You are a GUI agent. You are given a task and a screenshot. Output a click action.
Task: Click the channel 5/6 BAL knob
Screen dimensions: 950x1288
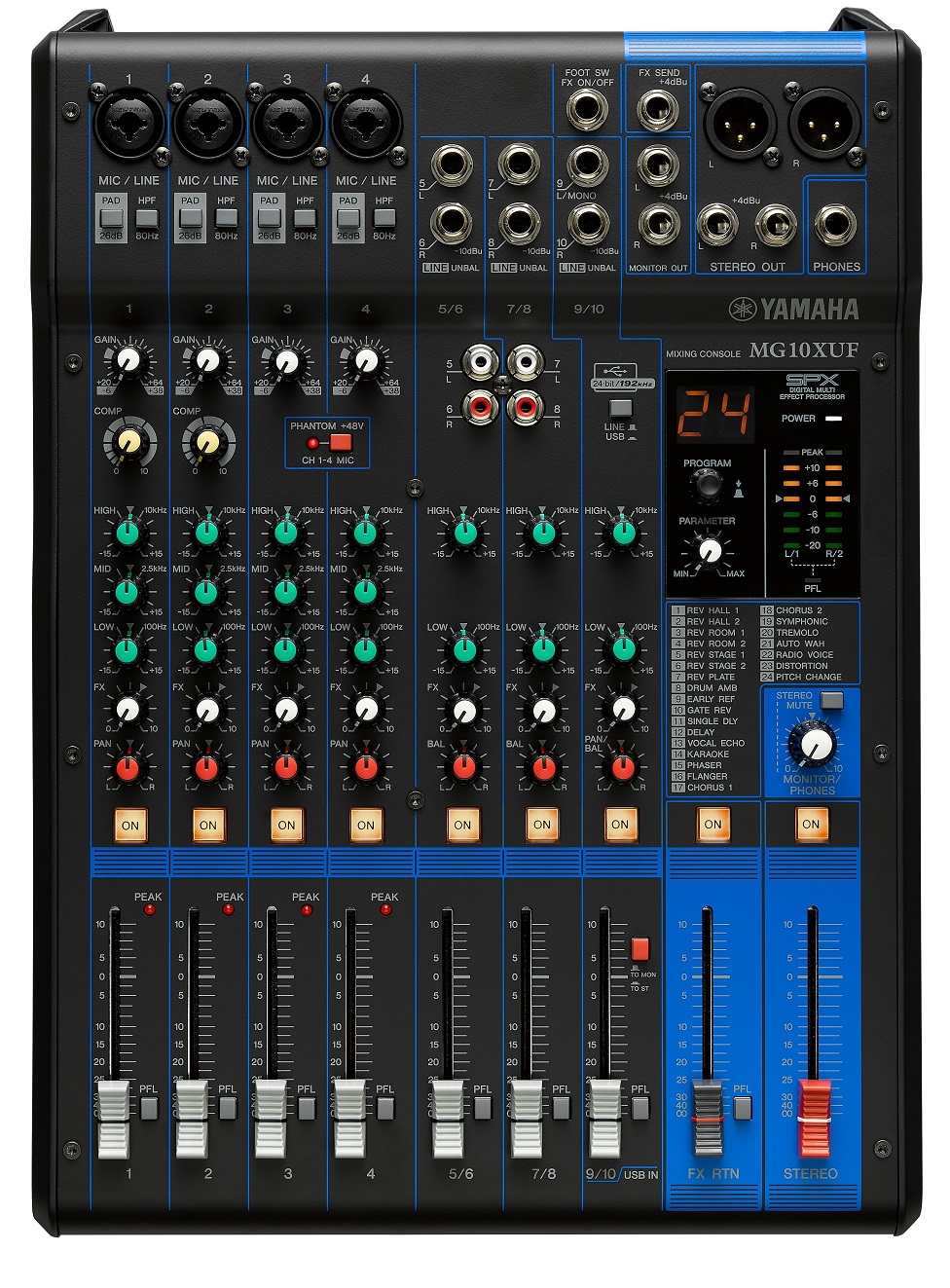click(x=464, y=766)
